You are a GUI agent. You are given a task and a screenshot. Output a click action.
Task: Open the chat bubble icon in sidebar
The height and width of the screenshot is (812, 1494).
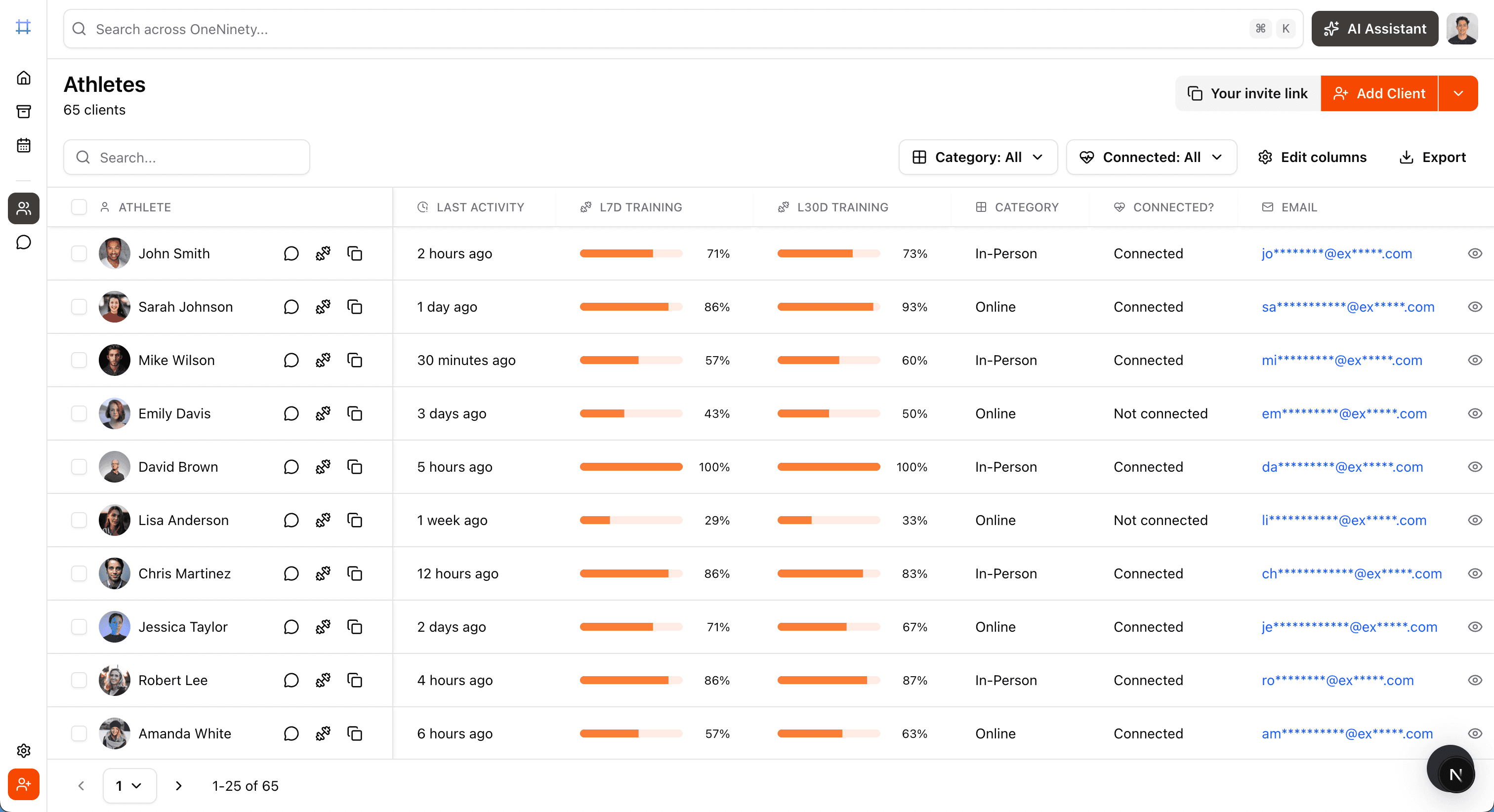(23, 242)
